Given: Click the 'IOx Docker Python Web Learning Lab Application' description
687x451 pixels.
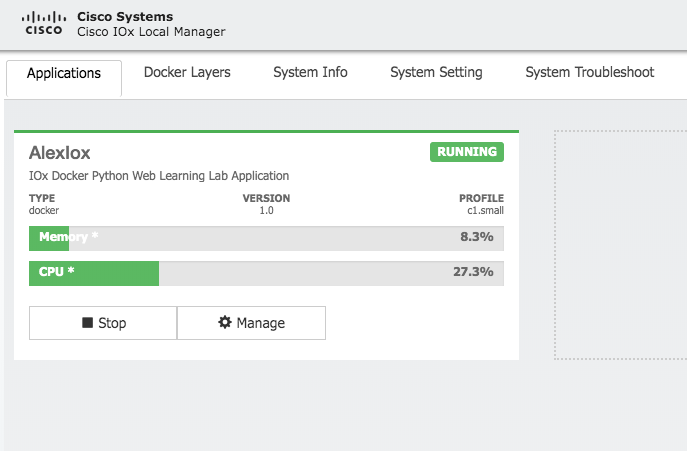Looking at the screenshot, I should [x=159, y=176].
